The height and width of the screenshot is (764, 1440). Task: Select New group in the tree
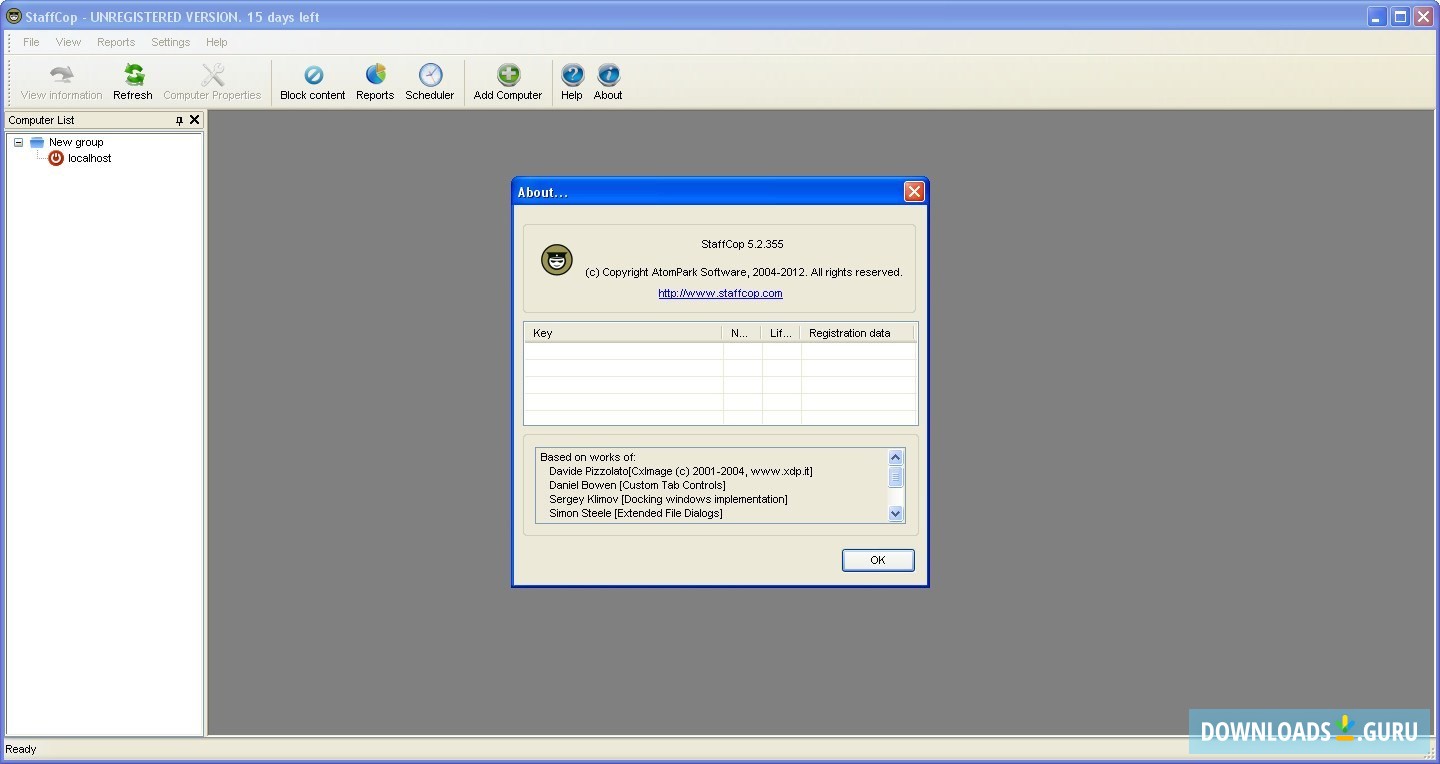coord(76,142)
